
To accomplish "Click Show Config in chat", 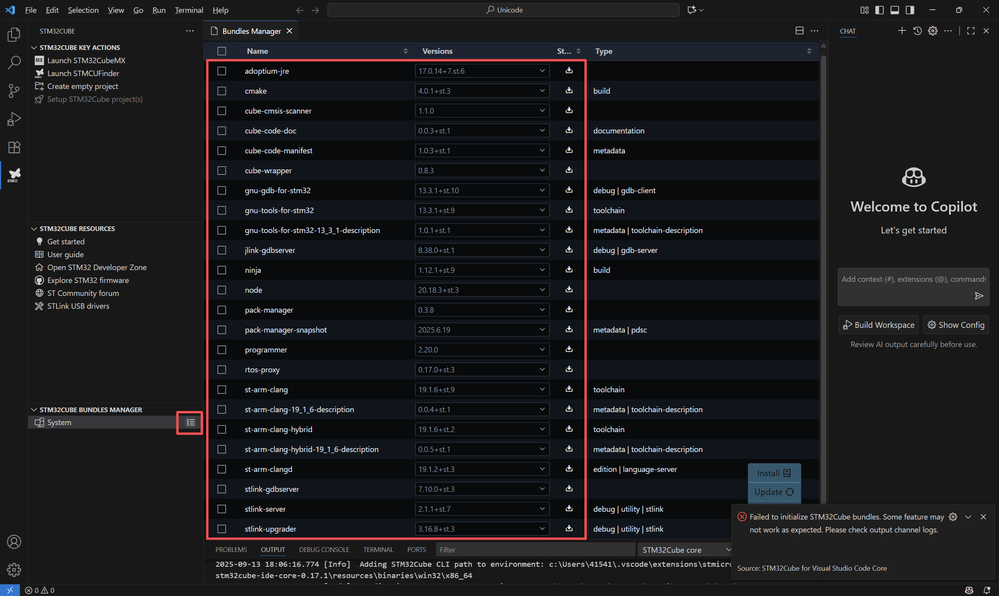I will point(956,325).
